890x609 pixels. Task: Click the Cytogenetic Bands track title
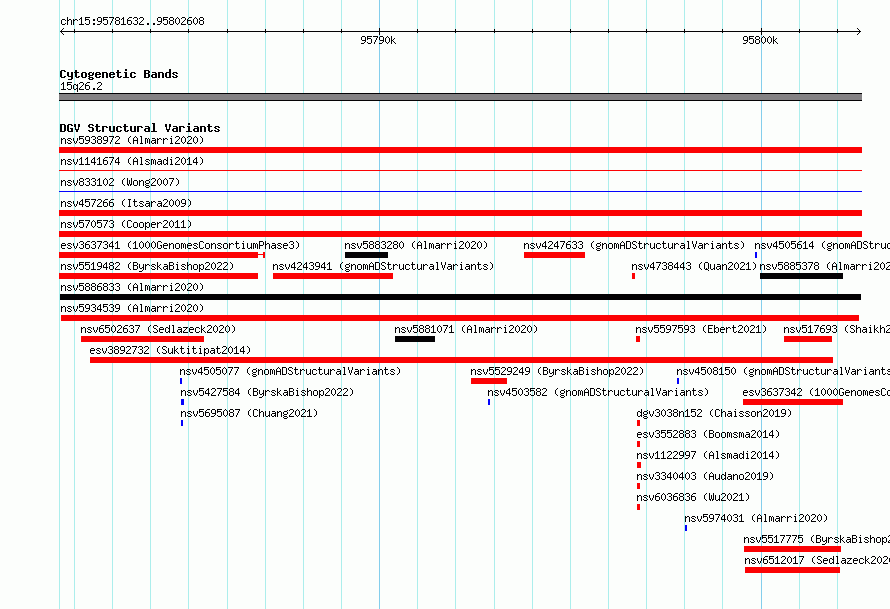(119, 74)
